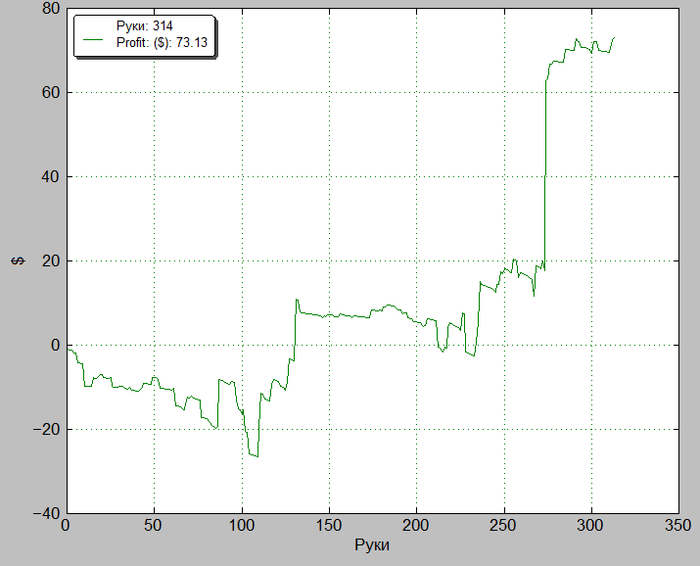Click the x-axis tick label 300
Viewport: 700px width, 566px height.
590,525
